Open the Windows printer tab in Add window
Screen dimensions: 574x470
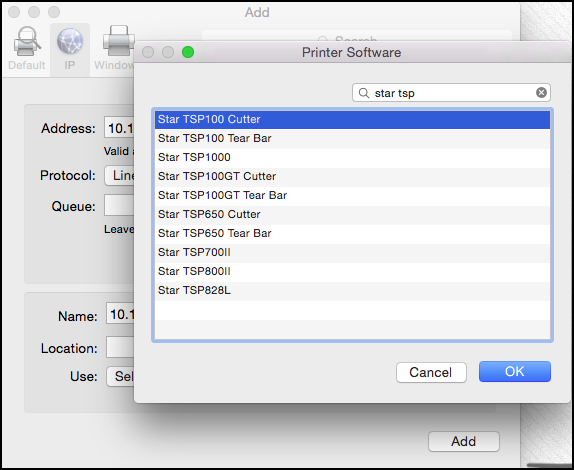click(x=114, y=49)
